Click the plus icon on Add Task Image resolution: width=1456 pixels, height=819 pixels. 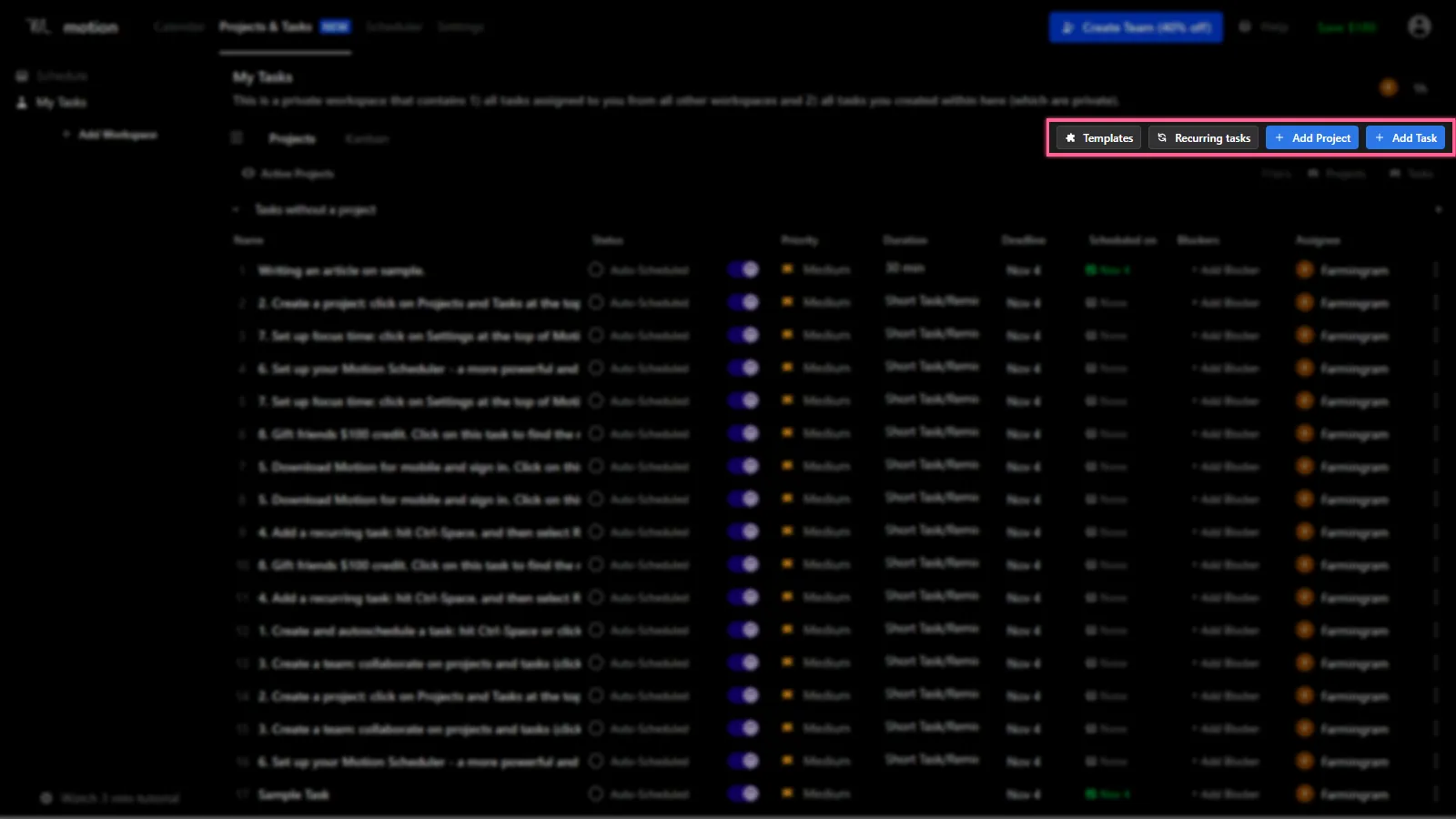1380,138
